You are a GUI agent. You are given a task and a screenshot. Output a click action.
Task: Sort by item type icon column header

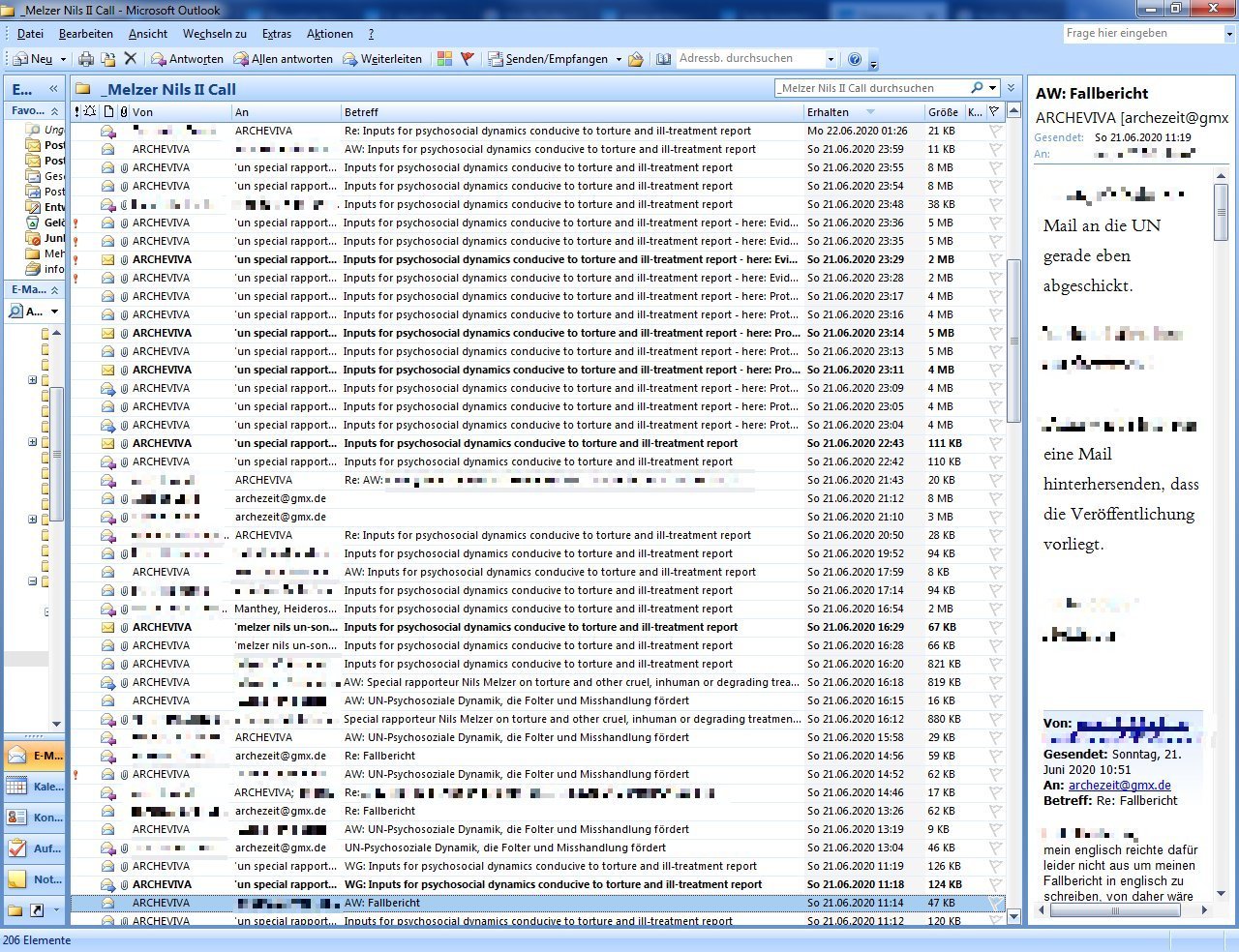(x=108, y=112)
